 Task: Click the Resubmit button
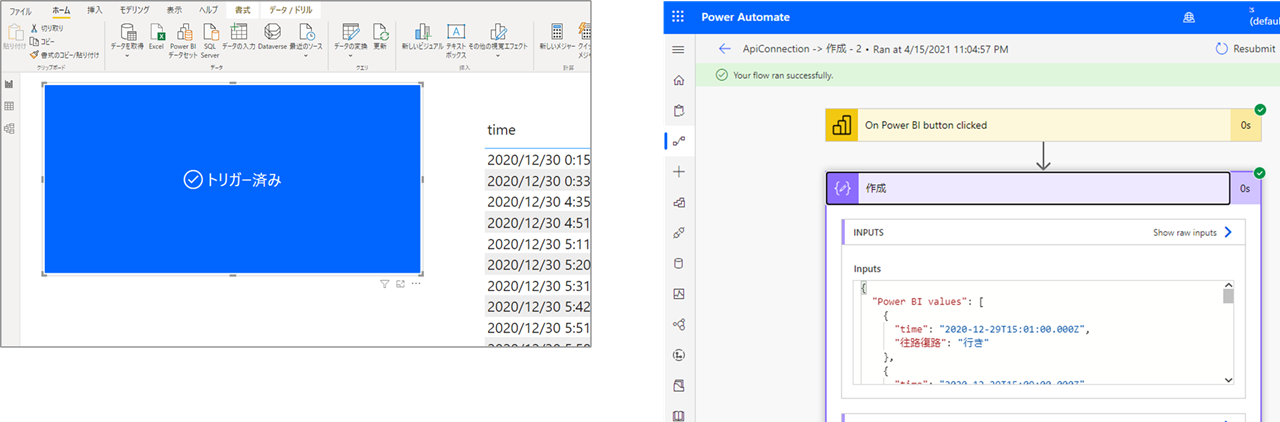click(x=1244, y=49)
